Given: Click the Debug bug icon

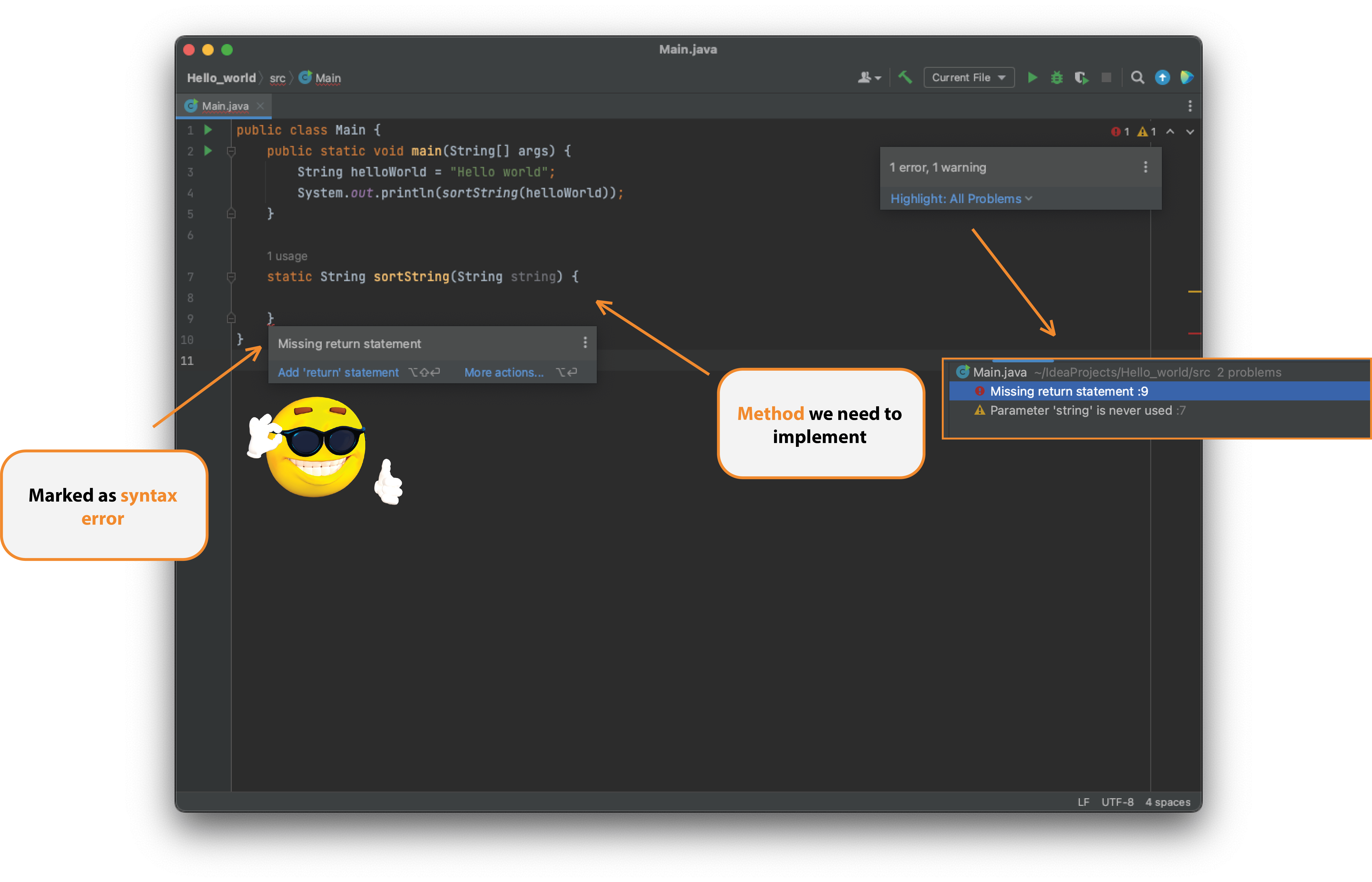Looking at the screenshot, I should [1057, 77].
